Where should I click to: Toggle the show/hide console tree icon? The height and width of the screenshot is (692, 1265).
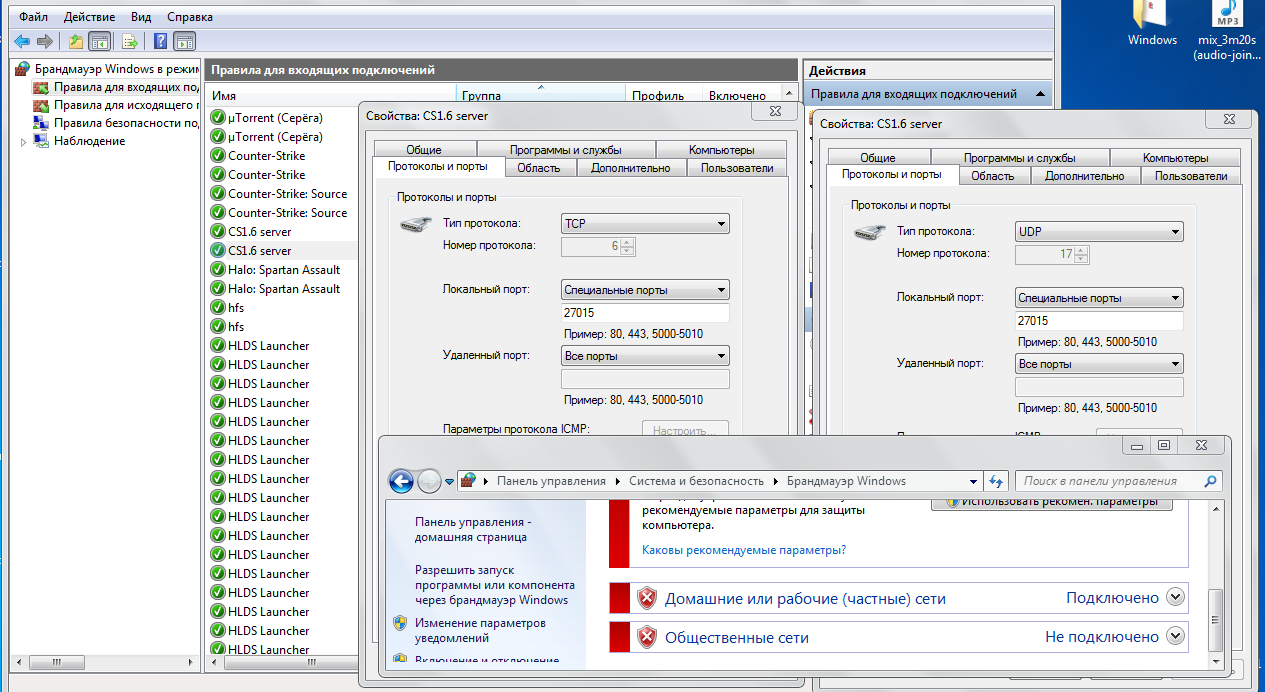point(99,41)
